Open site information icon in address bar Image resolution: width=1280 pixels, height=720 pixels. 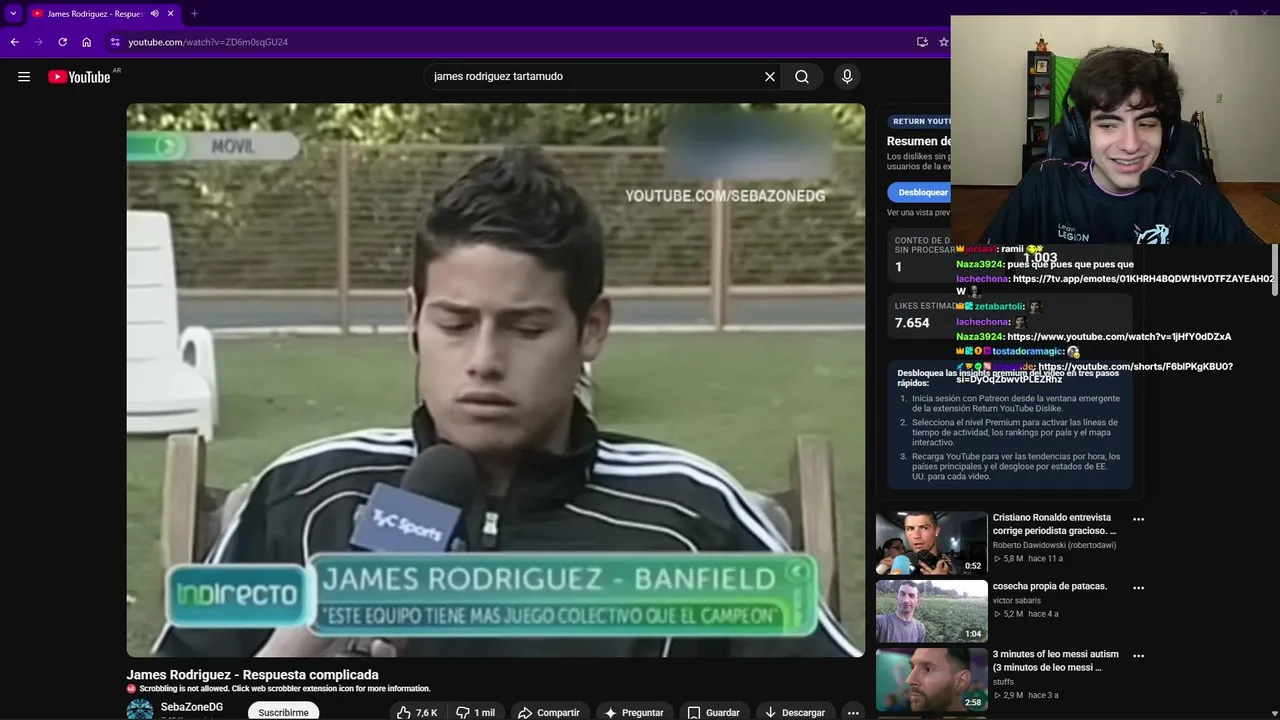115,42
